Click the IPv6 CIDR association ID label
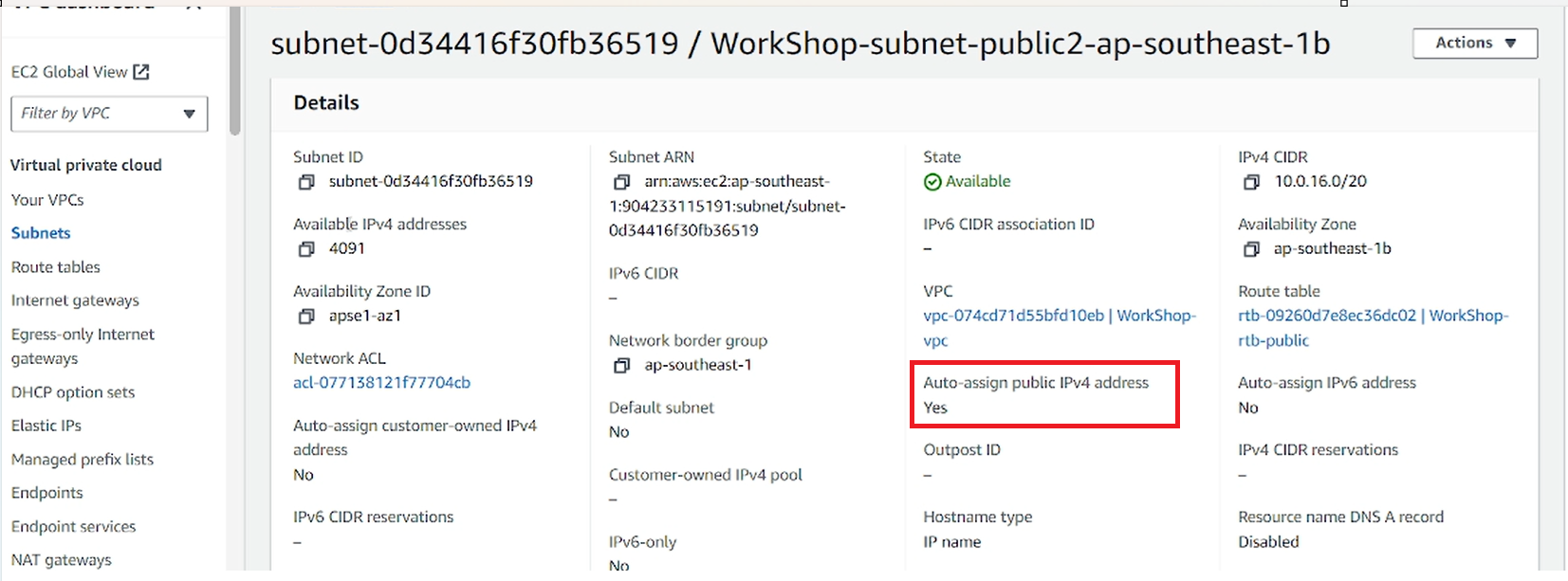The width and height of the screenshot is (1568, 581). tap(1009, 225)
